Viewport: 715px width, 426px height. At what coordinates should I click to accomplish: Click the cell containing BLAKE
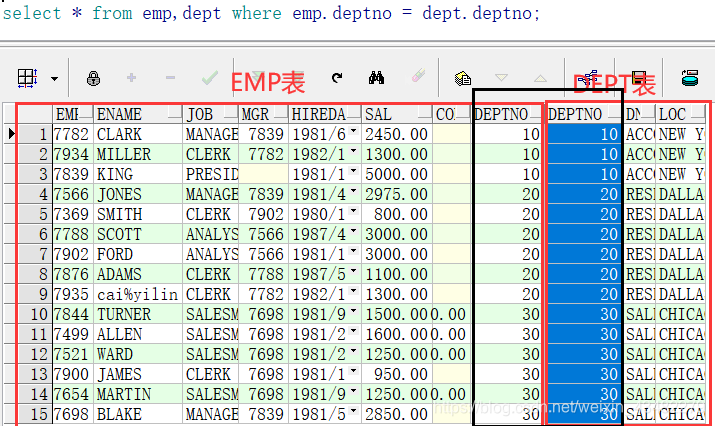coord(138,414)
